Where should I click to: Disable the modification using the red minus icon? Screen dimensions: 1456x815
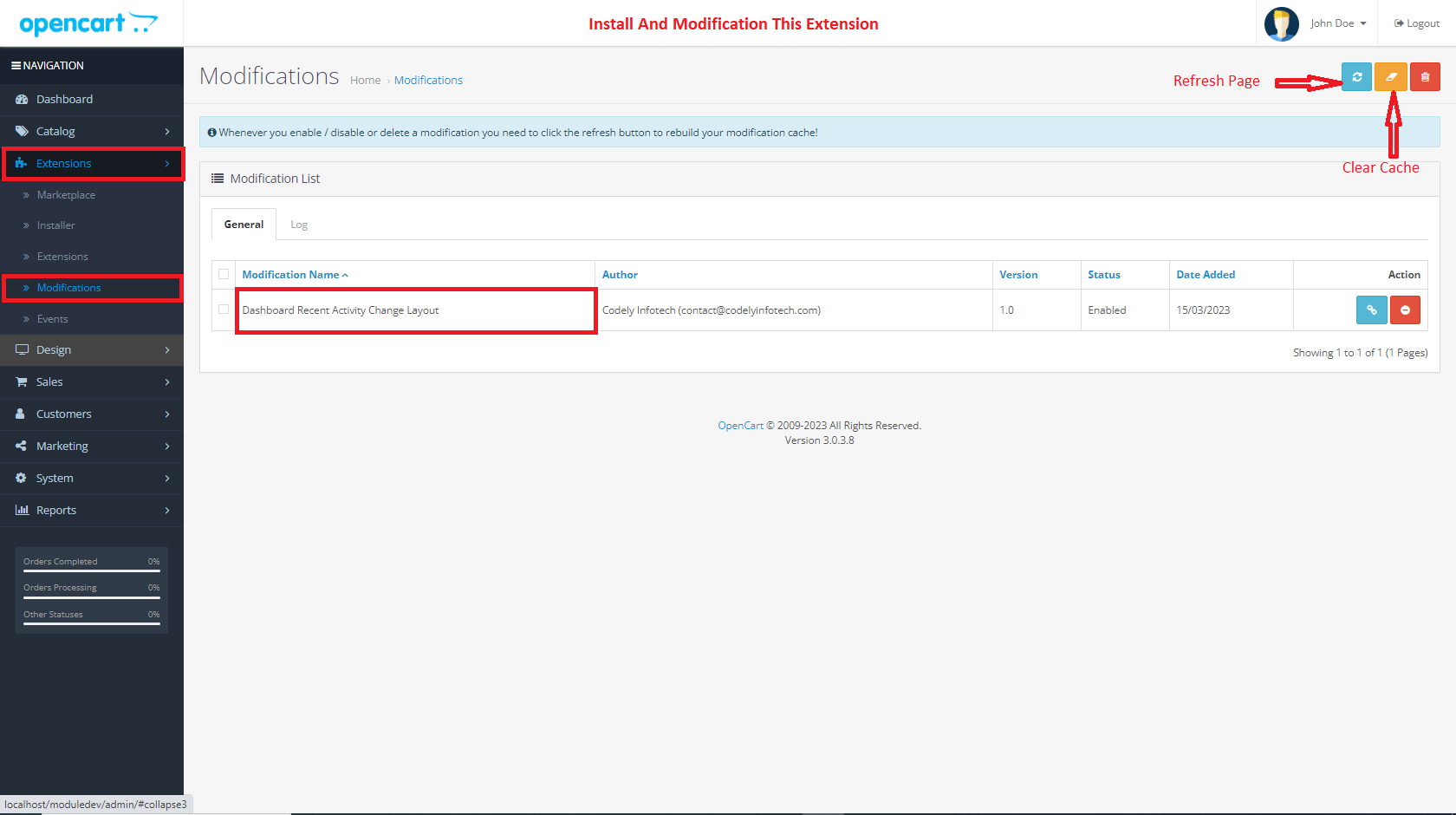click(1405, 310)
